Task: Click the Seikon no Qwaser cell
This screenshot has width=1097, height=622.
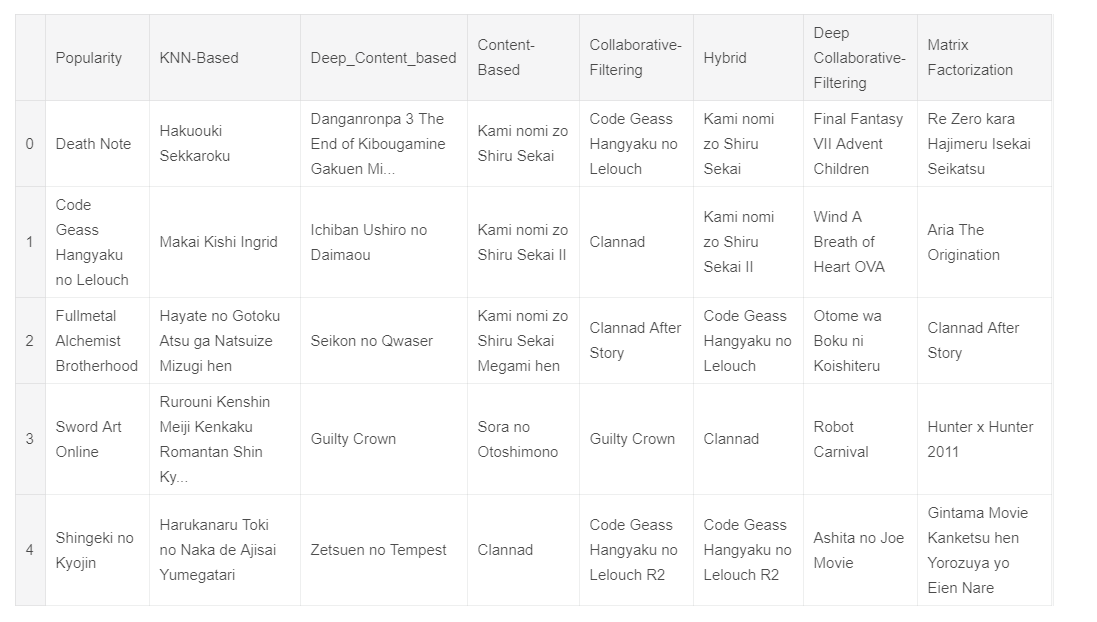Action: [x=372, y=341]
